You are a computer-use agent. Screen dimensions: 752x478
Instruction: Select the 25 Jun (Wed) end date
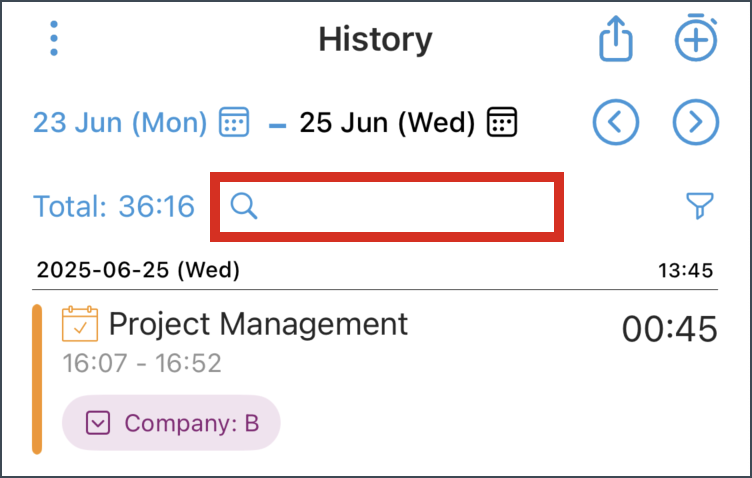tap(388, 122)
